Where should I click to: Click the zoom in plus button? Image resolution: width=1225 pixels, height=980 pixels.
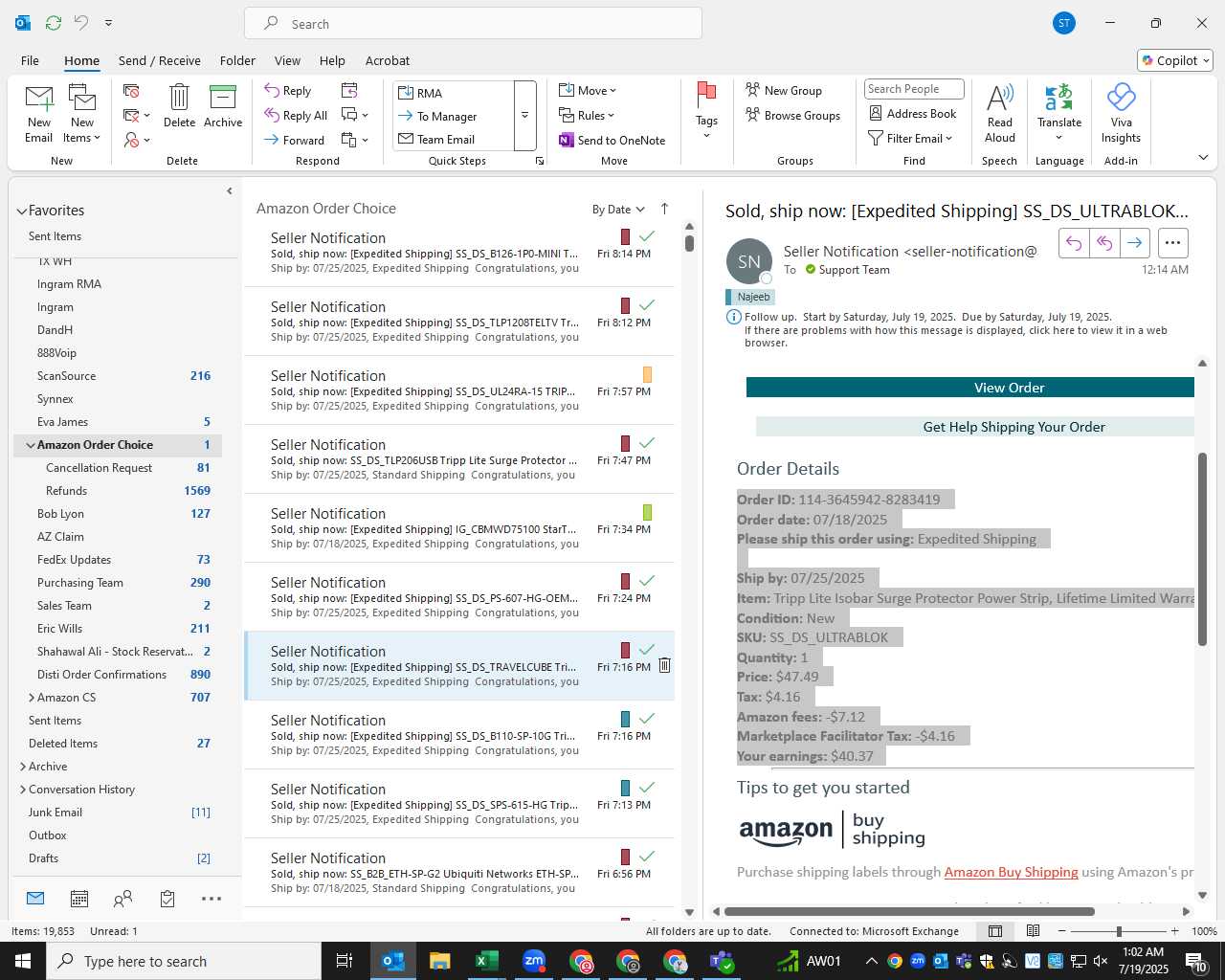[x=1174, y=931]
